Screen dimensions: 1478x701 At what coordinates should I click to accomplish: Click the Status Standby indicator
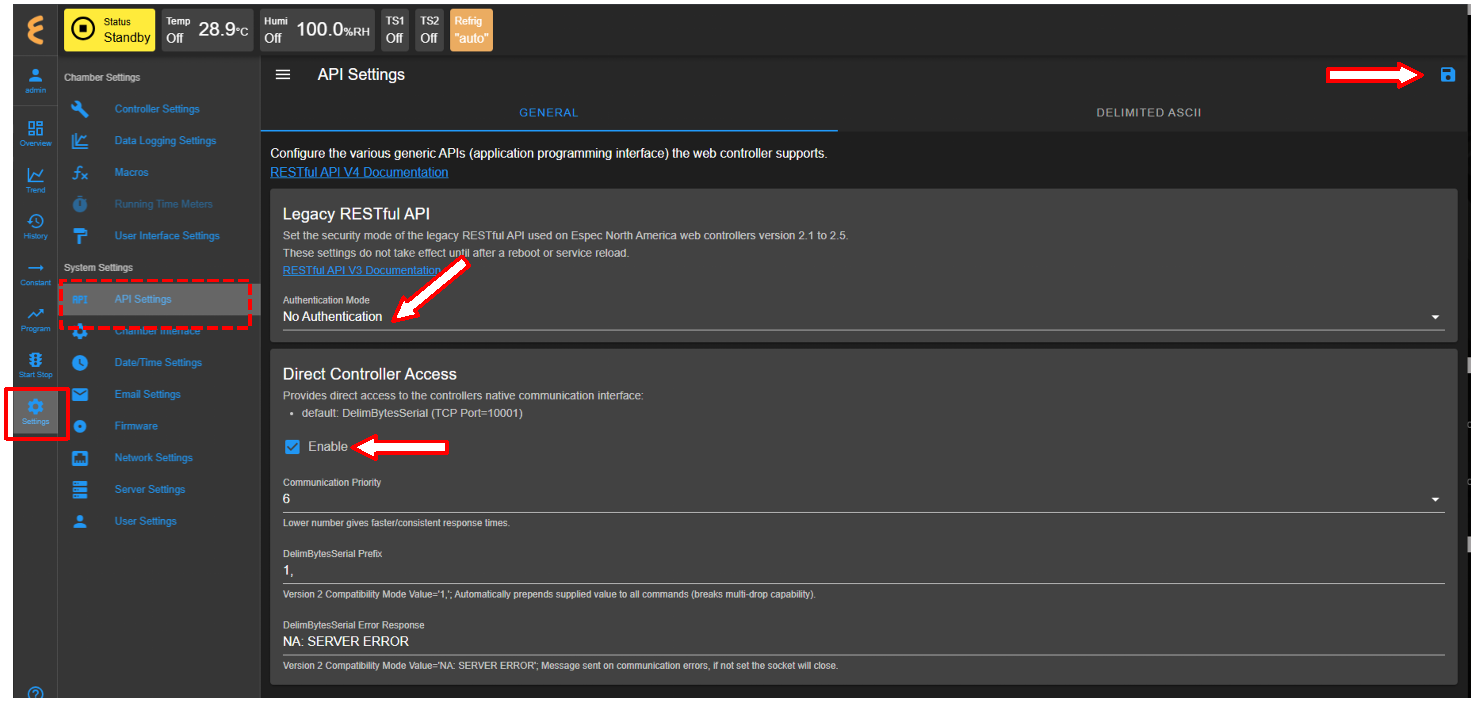pos(109,30)
